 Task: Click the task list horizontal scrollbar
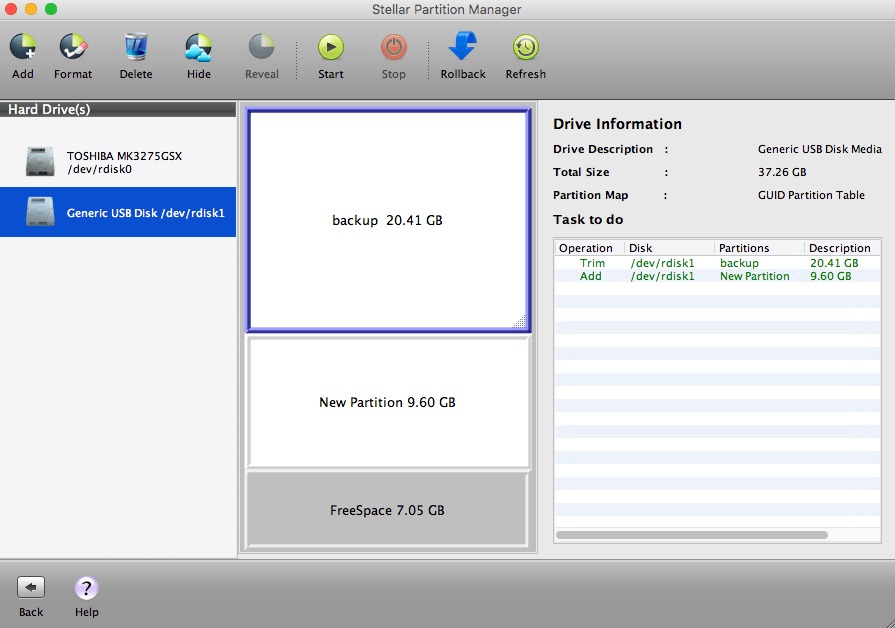[x=692, y=535]
